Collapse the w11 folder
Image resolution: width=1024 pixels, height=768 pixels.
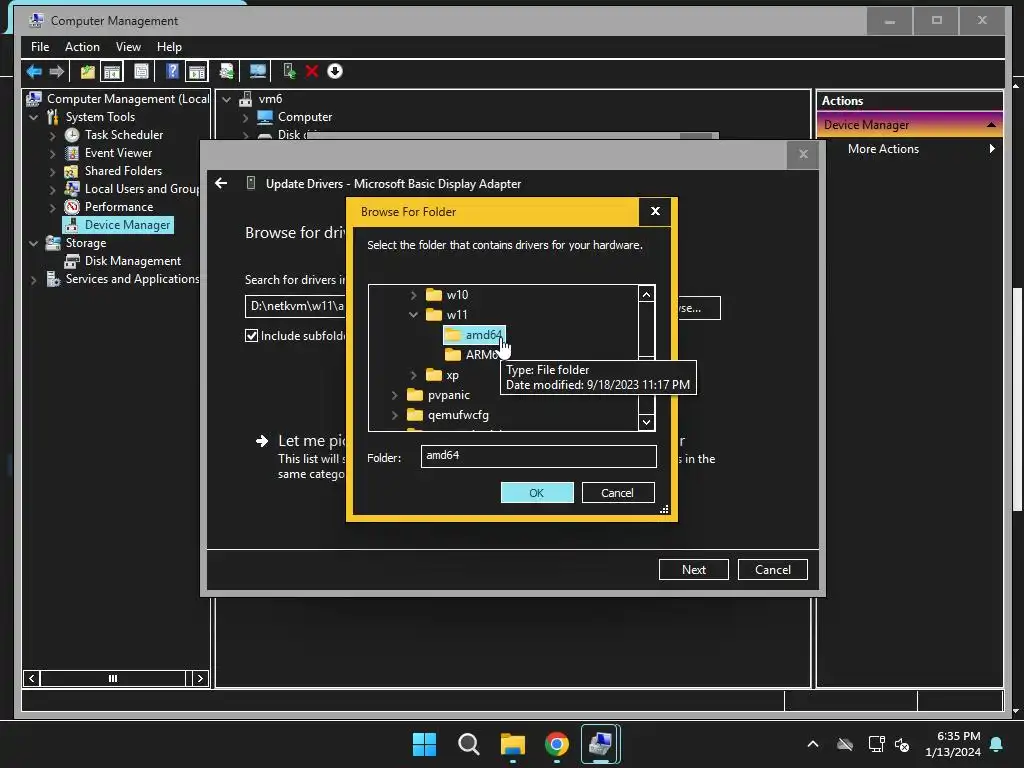(x=413, y=315)
